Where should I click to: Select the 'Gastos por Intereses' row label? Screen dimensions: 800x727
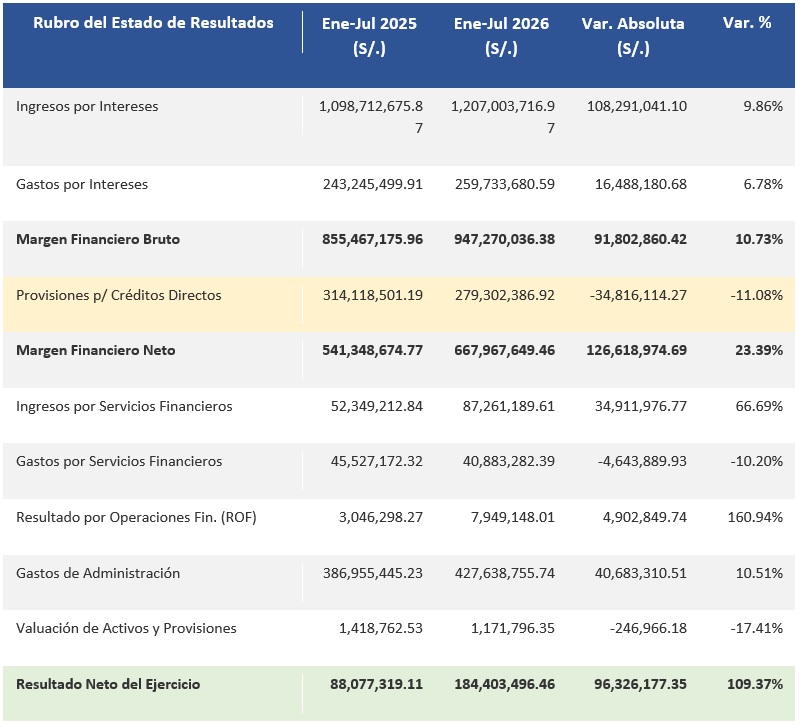(x=82, y=184)
